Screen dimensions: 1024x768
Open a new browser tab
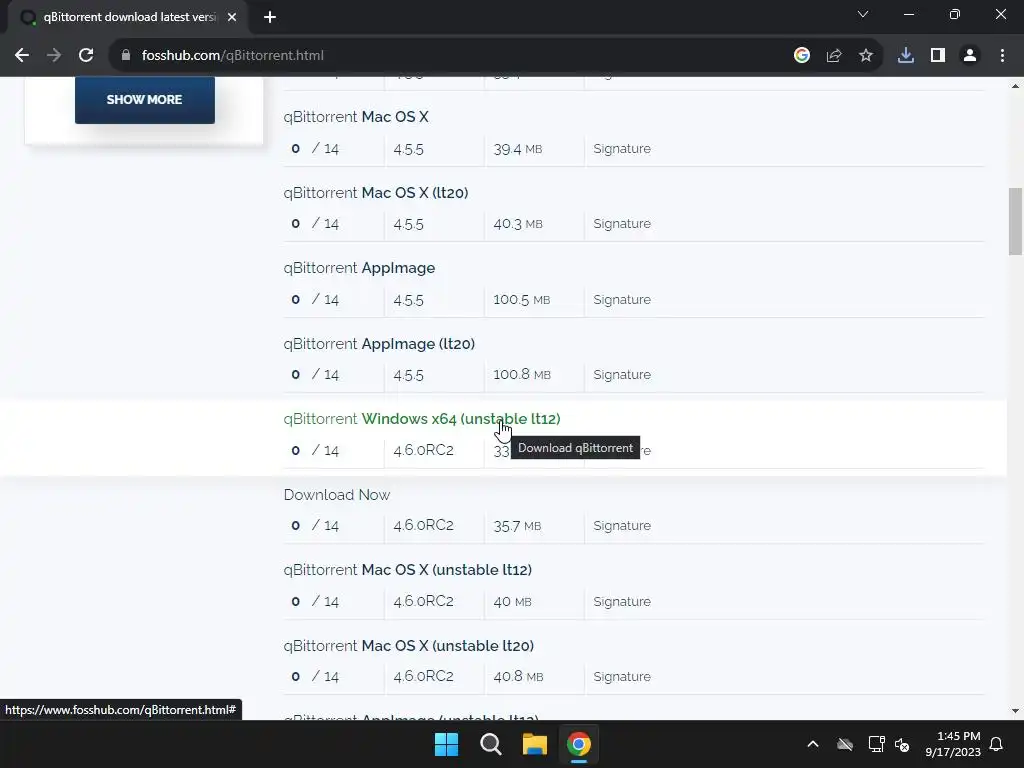pos(270,17)
